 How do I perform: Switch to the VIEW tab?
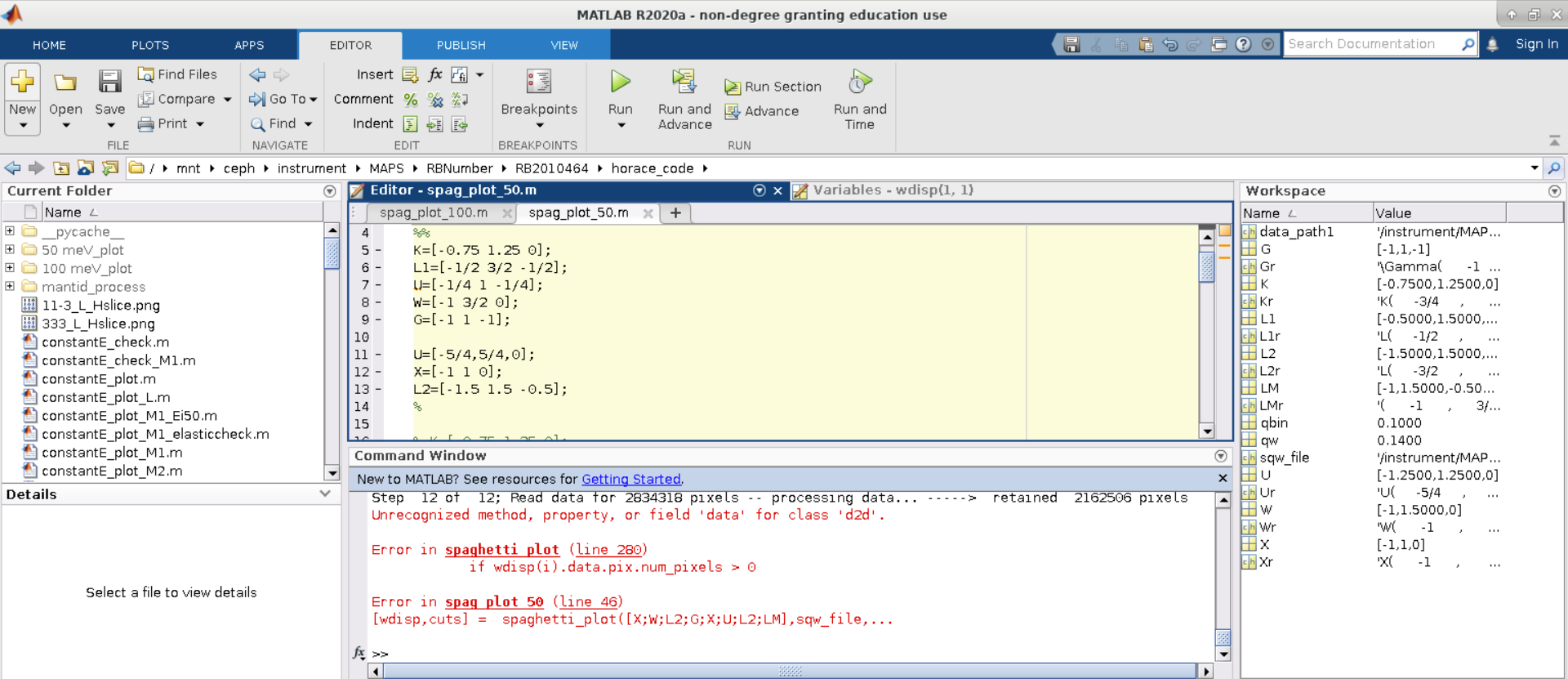coord(563,45)
